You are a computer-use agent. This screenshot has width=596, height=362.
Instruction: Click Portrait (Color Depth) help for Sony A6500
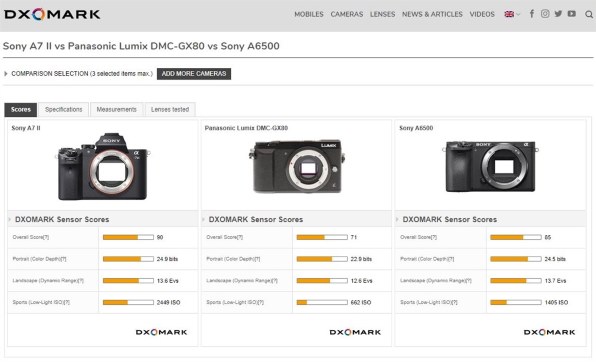point(451,259)
